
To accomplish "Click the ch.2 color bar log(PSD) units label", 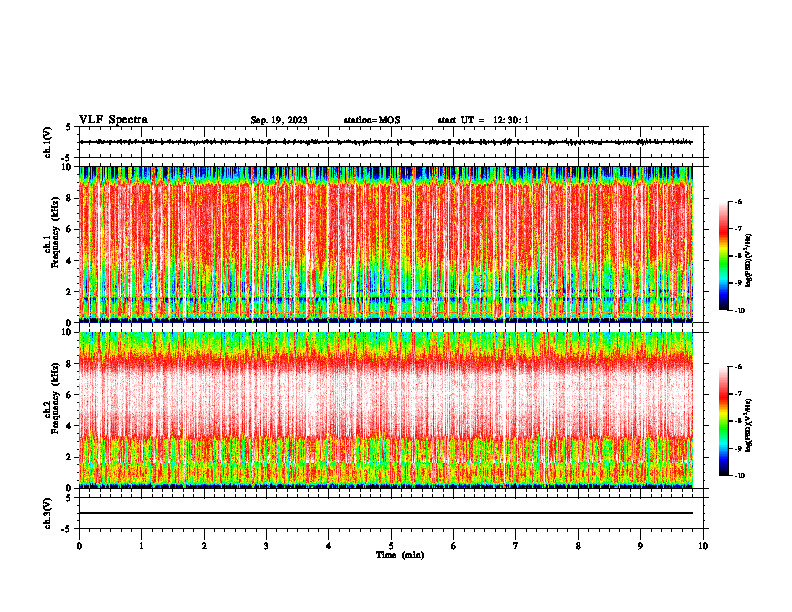I will (x=750, y=426).
